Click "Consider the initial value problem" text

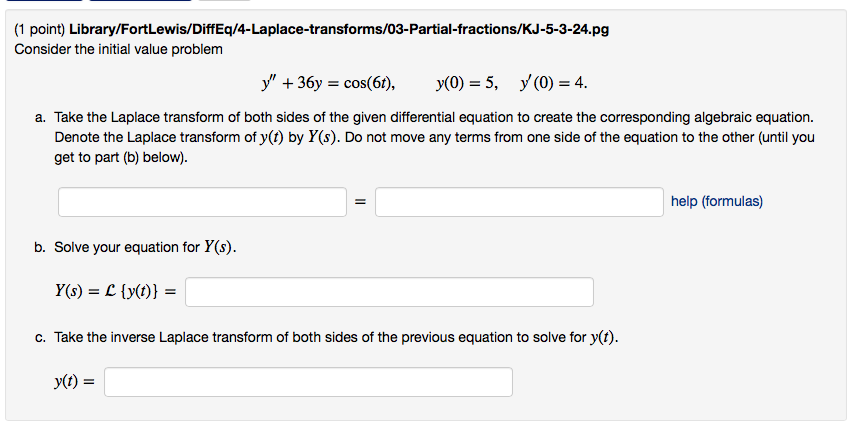coord(119,49)
